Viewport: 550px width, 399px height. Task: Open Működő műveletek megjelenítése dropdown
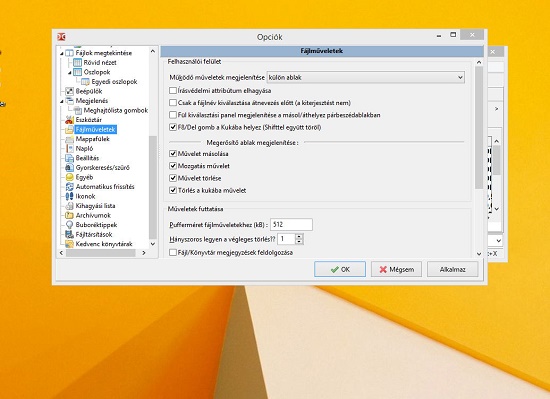[x=365, y=77]
